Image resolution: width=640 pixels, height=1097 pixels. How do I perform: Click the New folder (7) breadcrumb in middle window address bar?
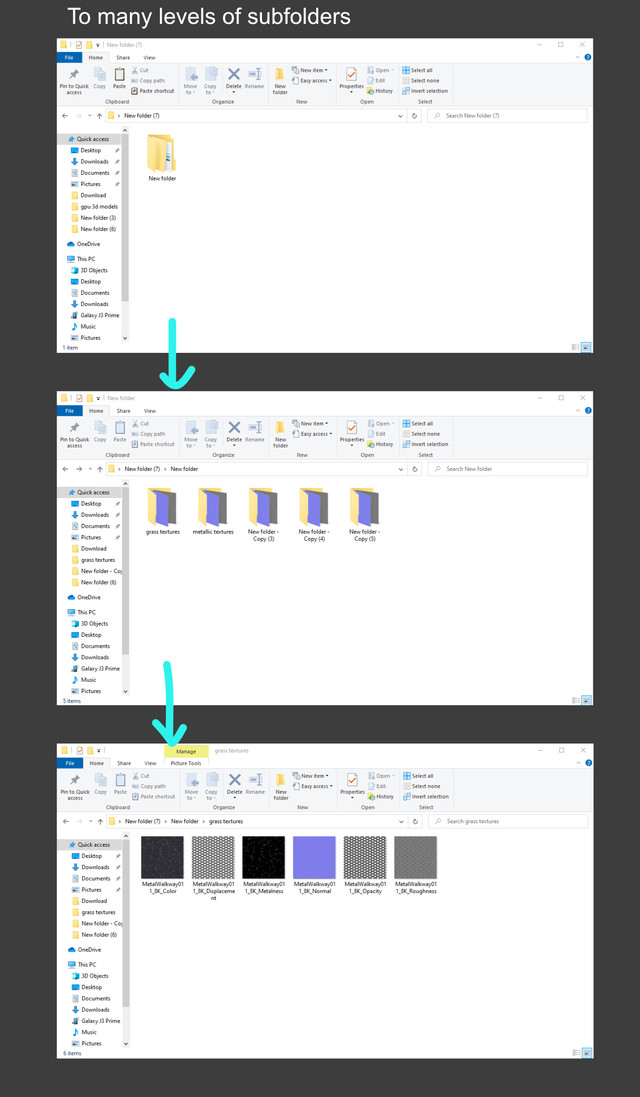[x=142, y=469]
